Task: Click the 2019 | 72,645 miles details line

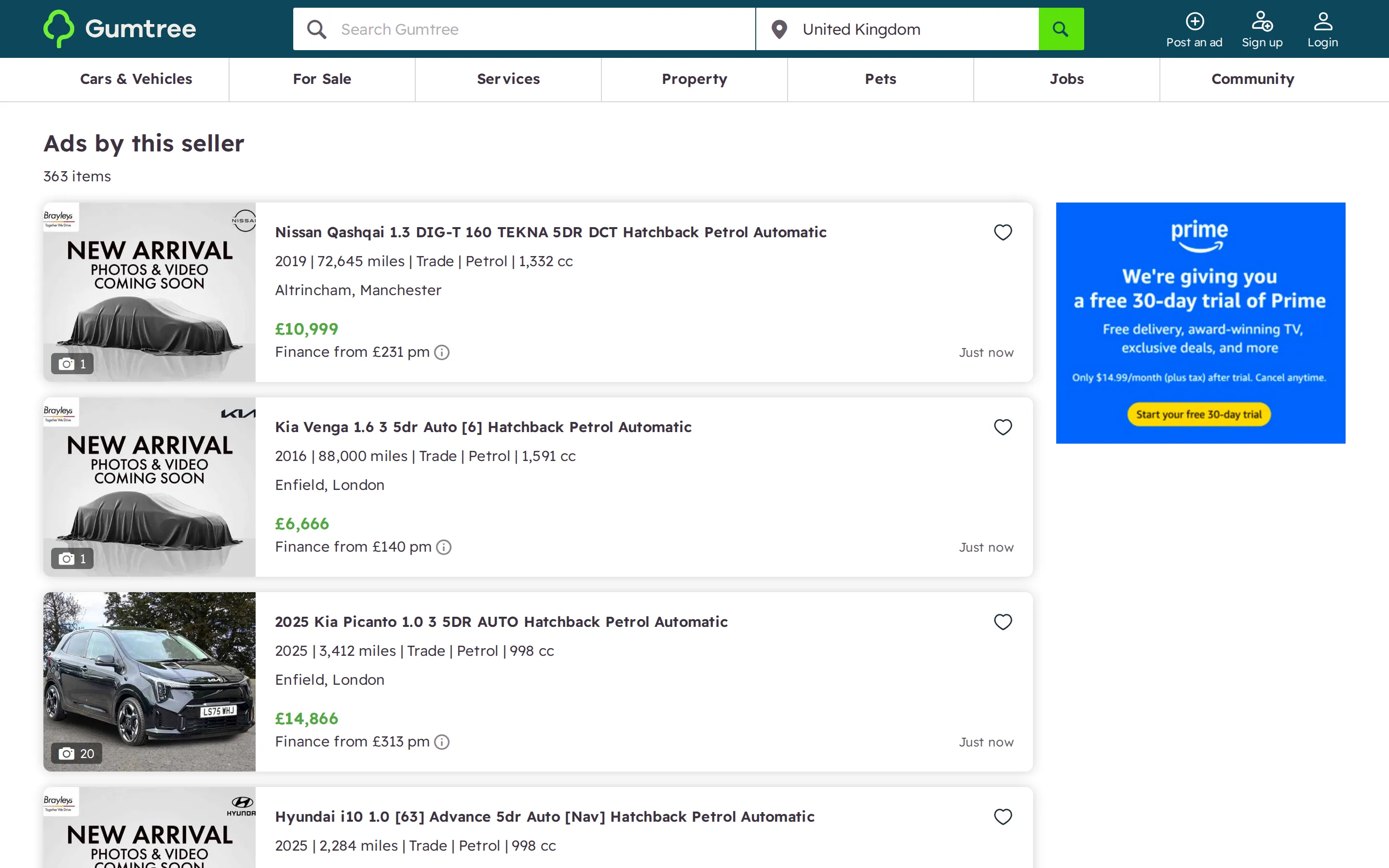Action: point(423,262)
